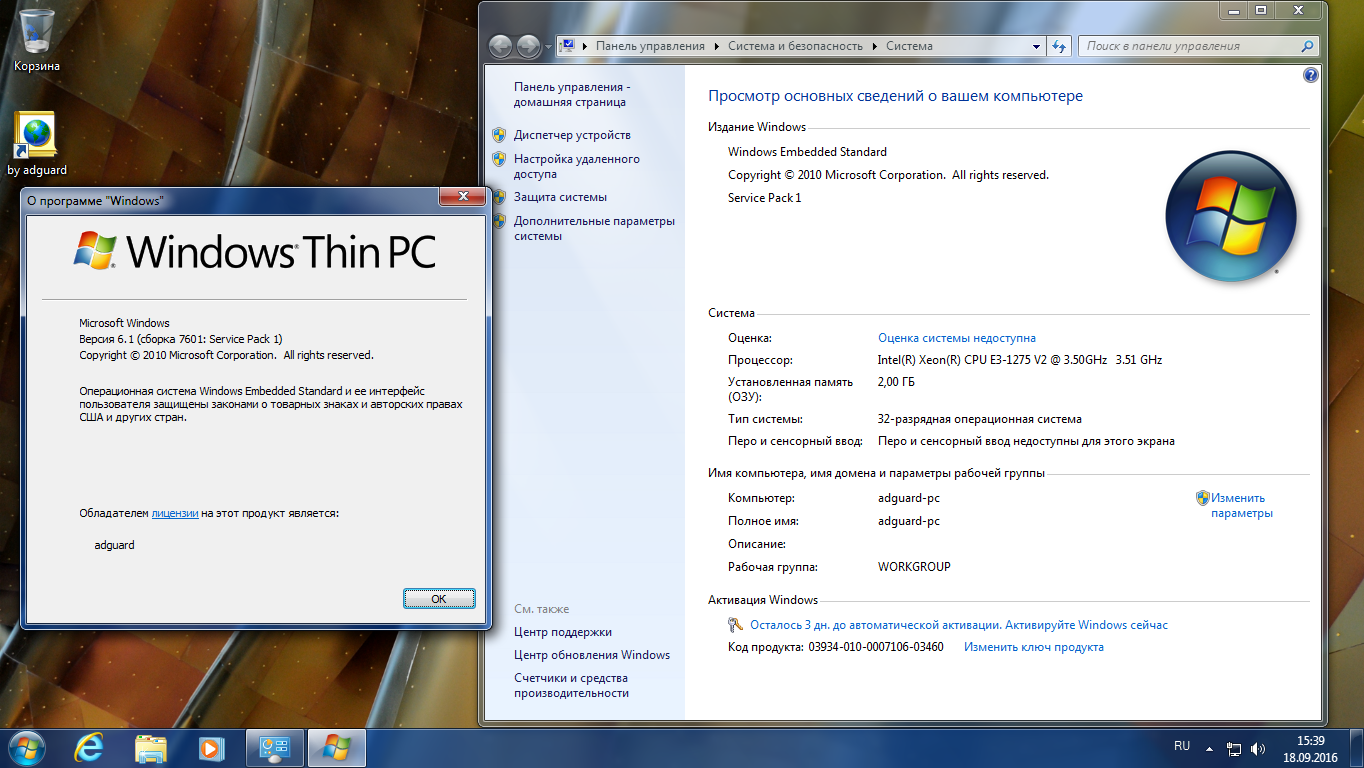Click the Forward navigation arrow

coord(529,46)
